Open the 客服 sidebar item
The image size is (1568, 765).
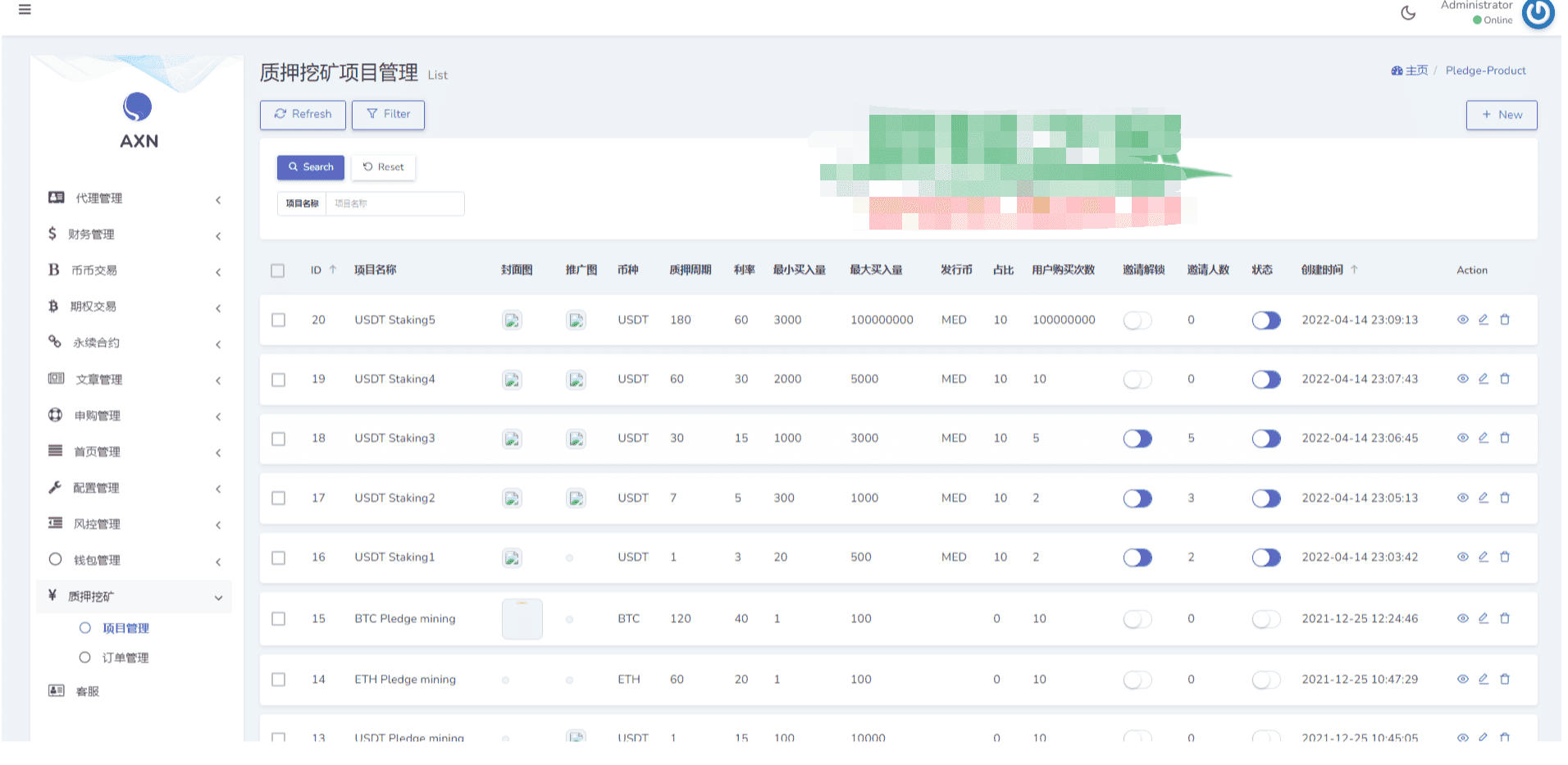point(87,691)
